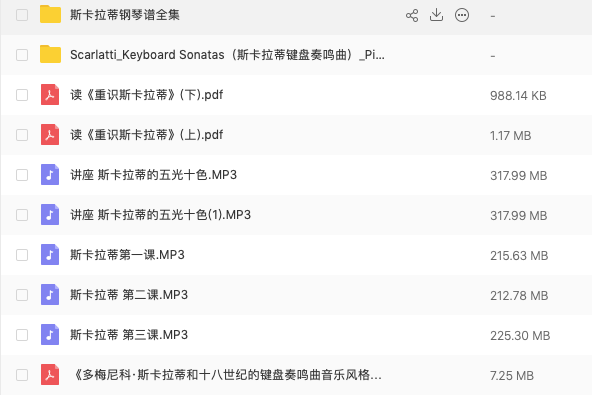
Task: Click PDF icon of 《多梅尼科·斯卡拉蒂和十八世纪 file
Action: point(50,375)
